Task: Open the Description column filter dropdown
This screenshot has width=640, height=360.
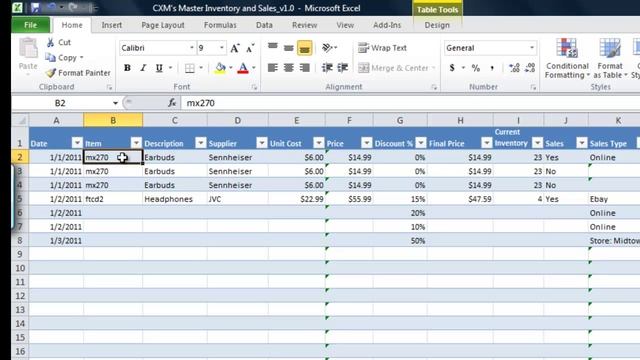Action: (x=200, y=143)
